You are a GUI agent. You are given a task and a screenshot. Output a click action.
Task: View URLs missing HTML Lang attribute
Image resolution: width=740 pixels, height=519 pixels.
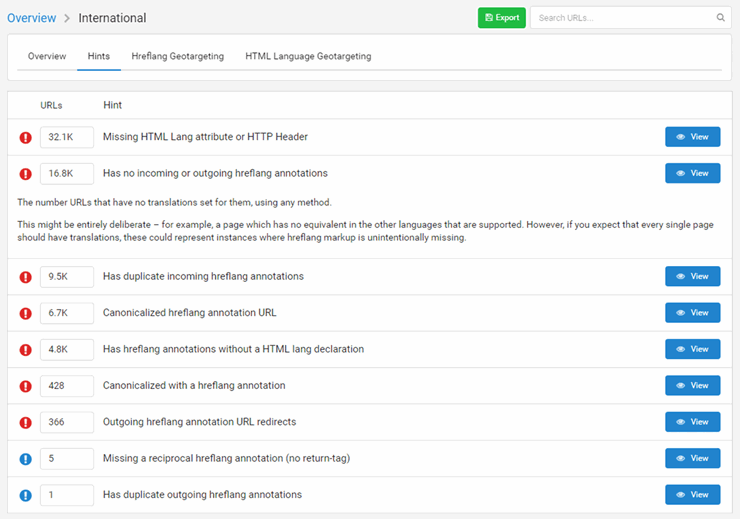(x=692, y=137)
